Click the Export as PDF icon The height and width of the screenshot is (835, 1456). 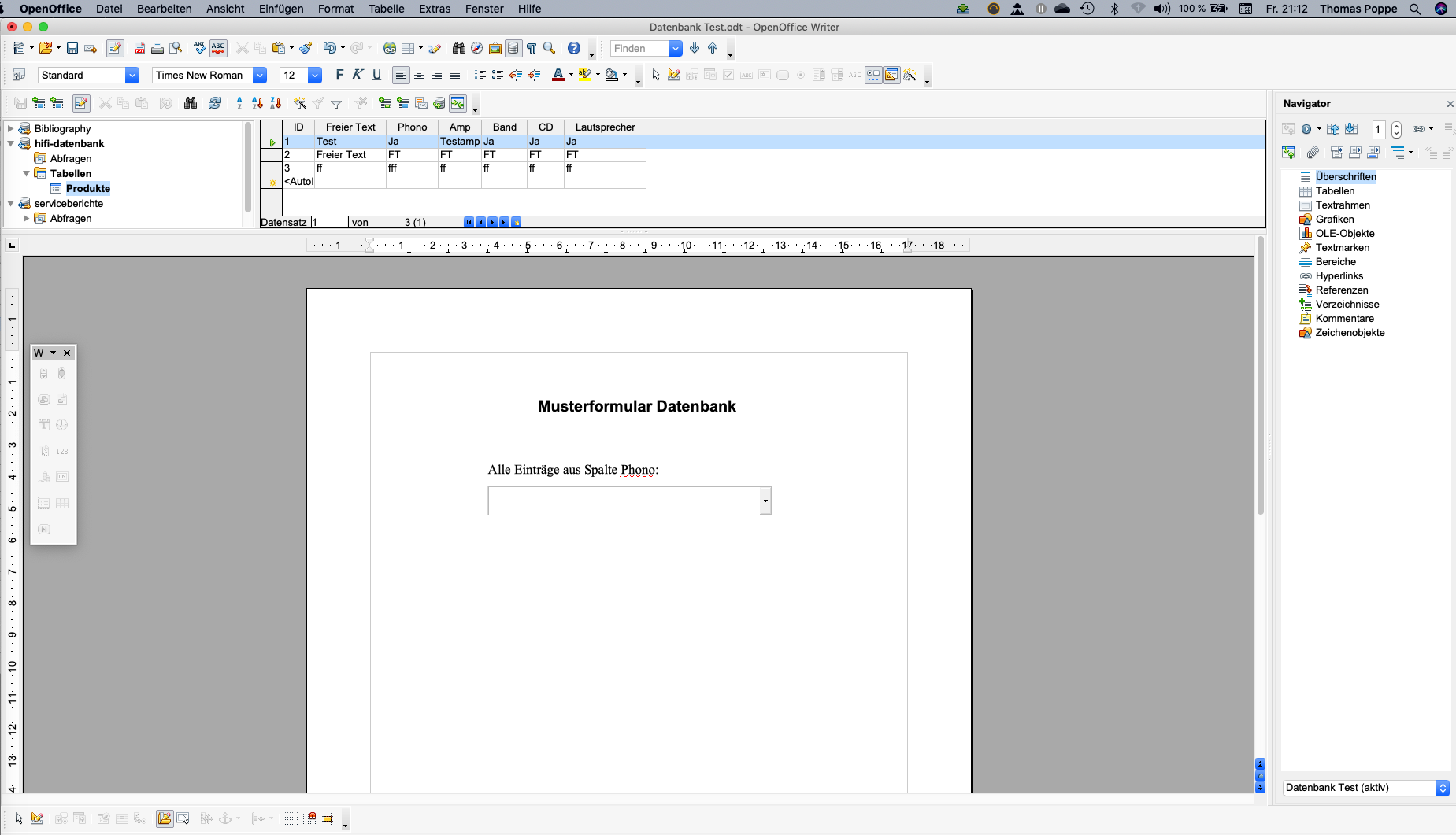(139, 49)
